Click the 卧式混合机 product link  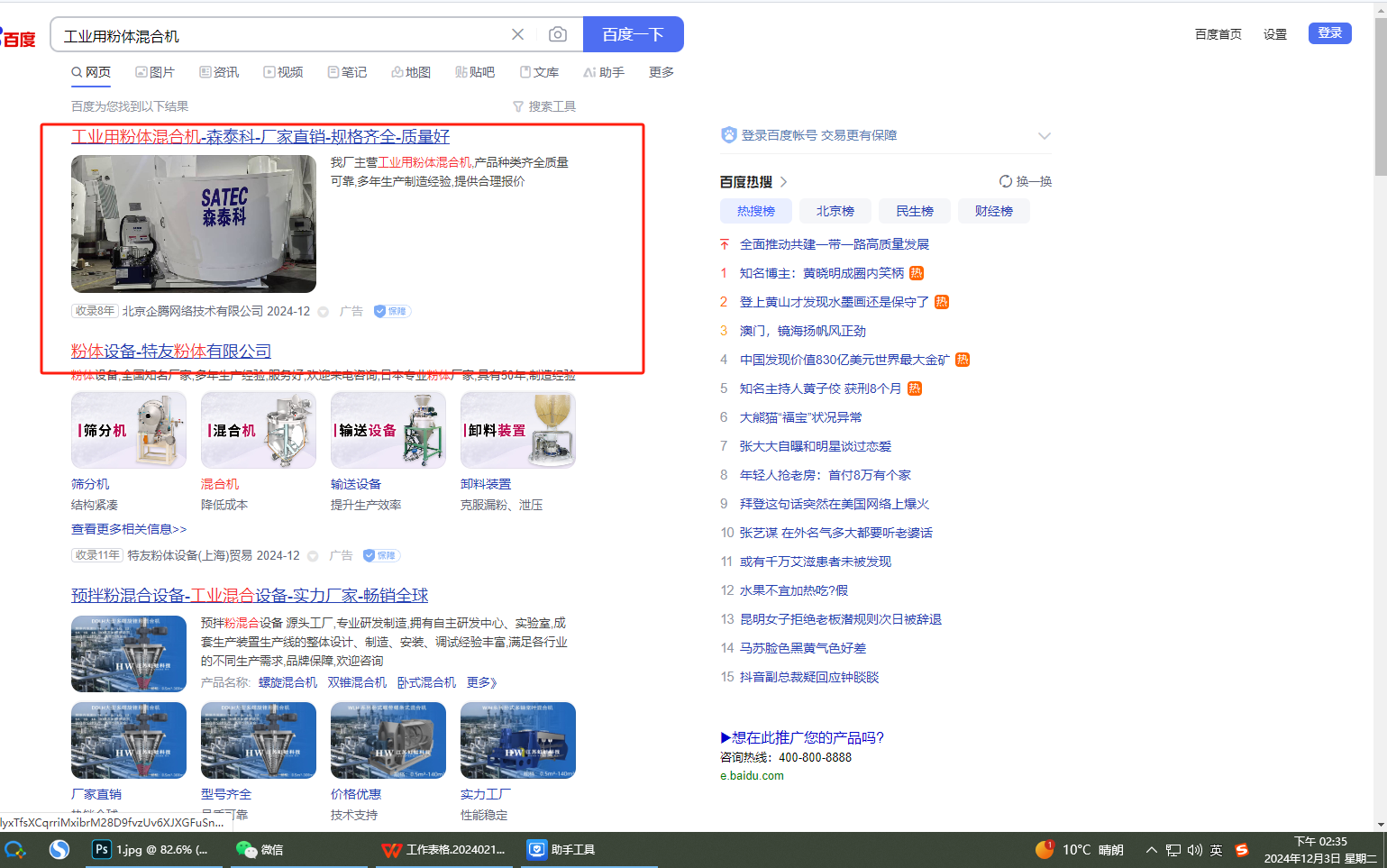click(426, 682)
